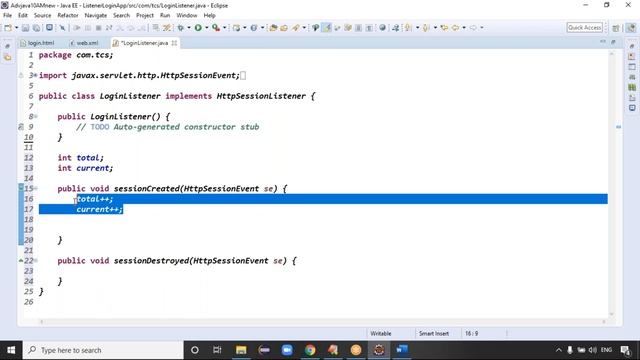
Task: Open the New dropdown arrow
Action: pos(17,28)
